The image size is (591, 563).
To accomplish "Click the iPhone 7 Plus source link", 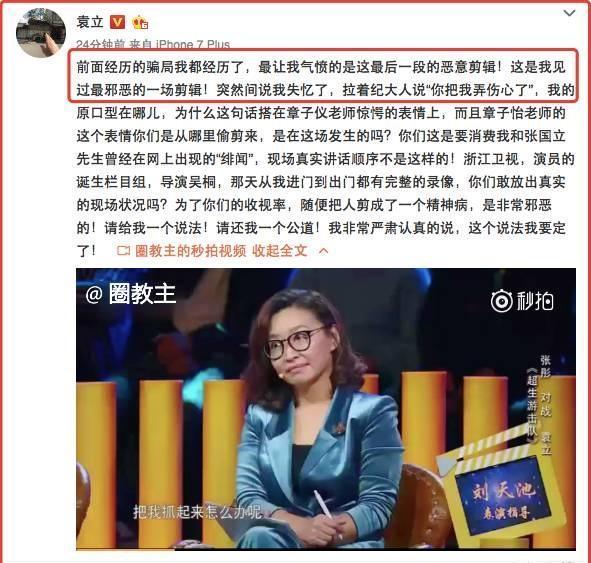I will point(193,44).
